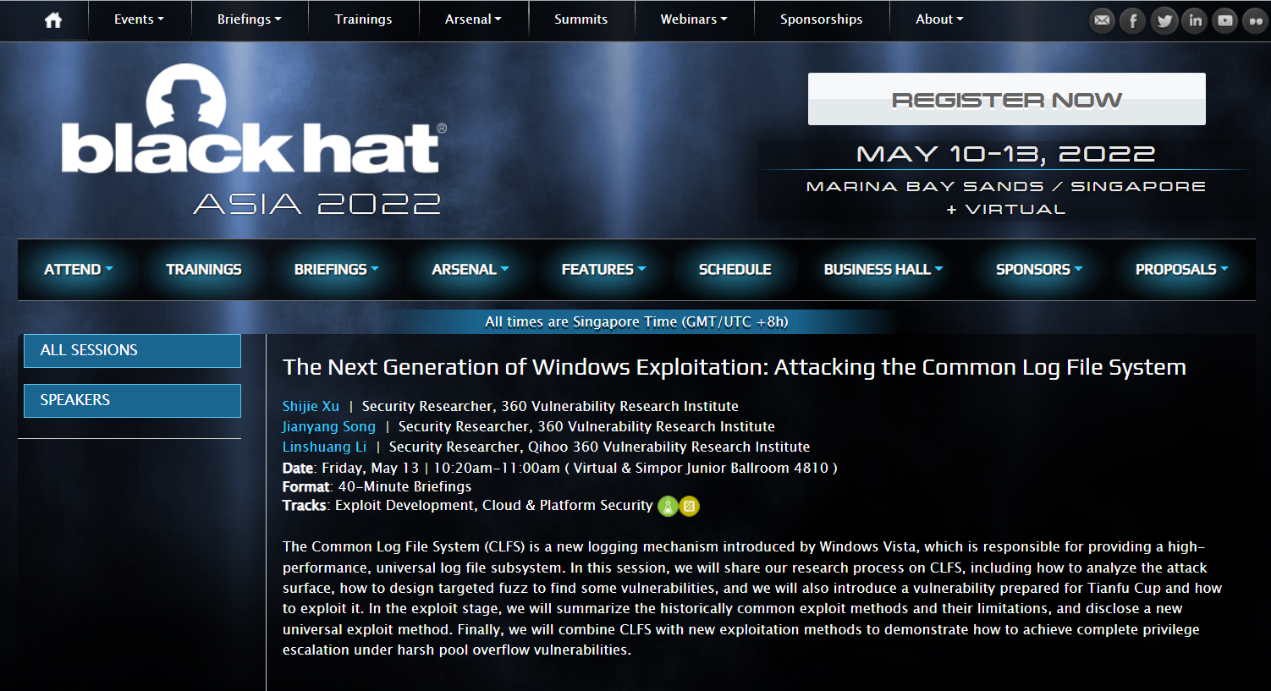This screenshot has height=691, width=1271.
Task: Click the REGISTER NOW button
Action: (x=1006, y=99)
